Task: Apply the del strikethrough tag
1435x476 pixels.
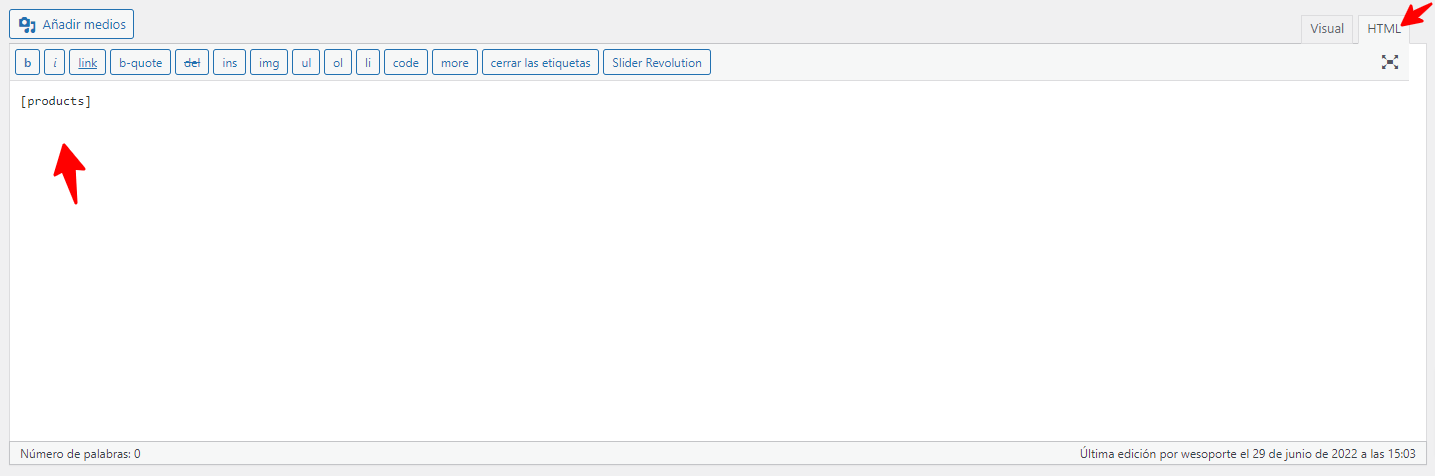Action: [x=192, y=63]
